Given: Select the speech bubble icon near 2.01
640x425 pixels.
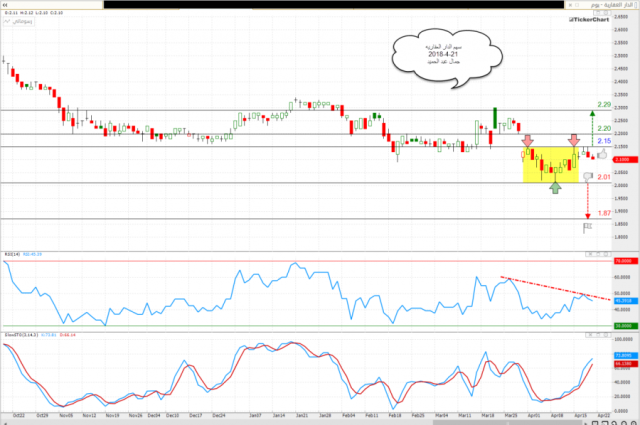Looking at the screenshot, I should pos(588,176).
